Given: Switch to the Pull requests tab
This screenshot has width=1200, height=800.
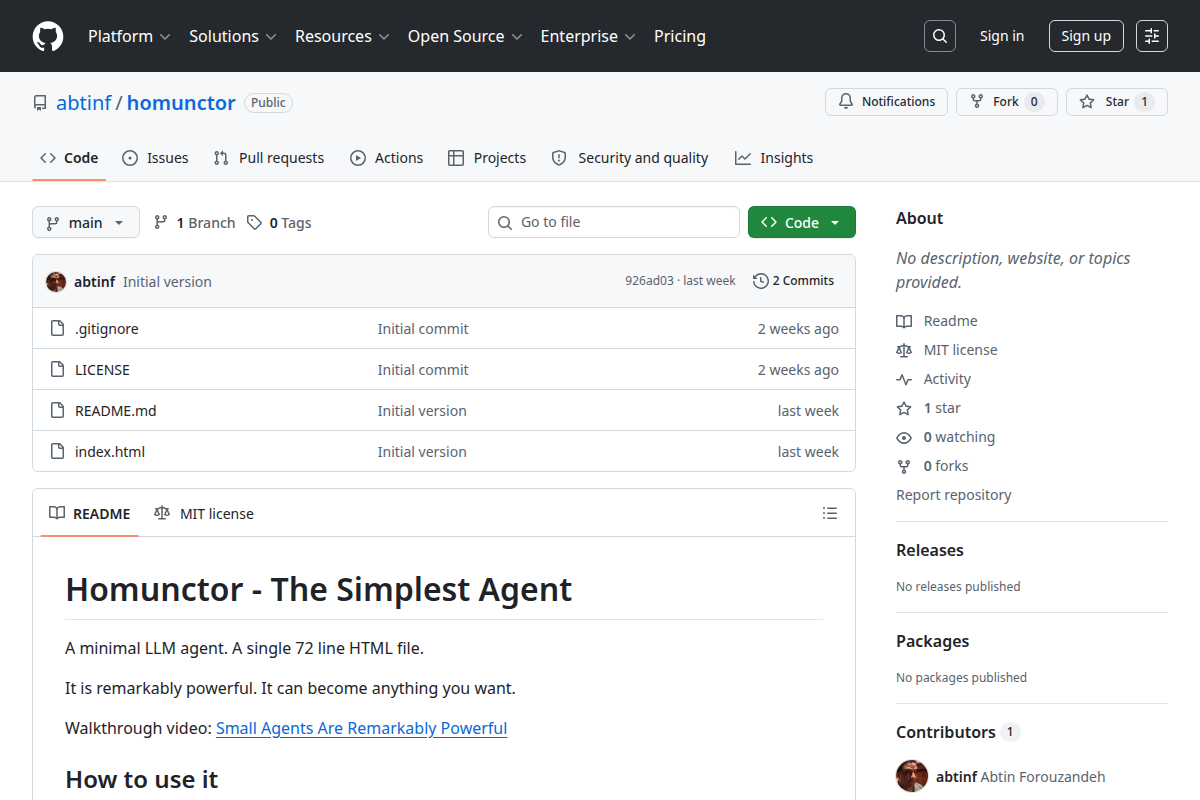Looking at the screenshot, I should [x=269, y=158].
